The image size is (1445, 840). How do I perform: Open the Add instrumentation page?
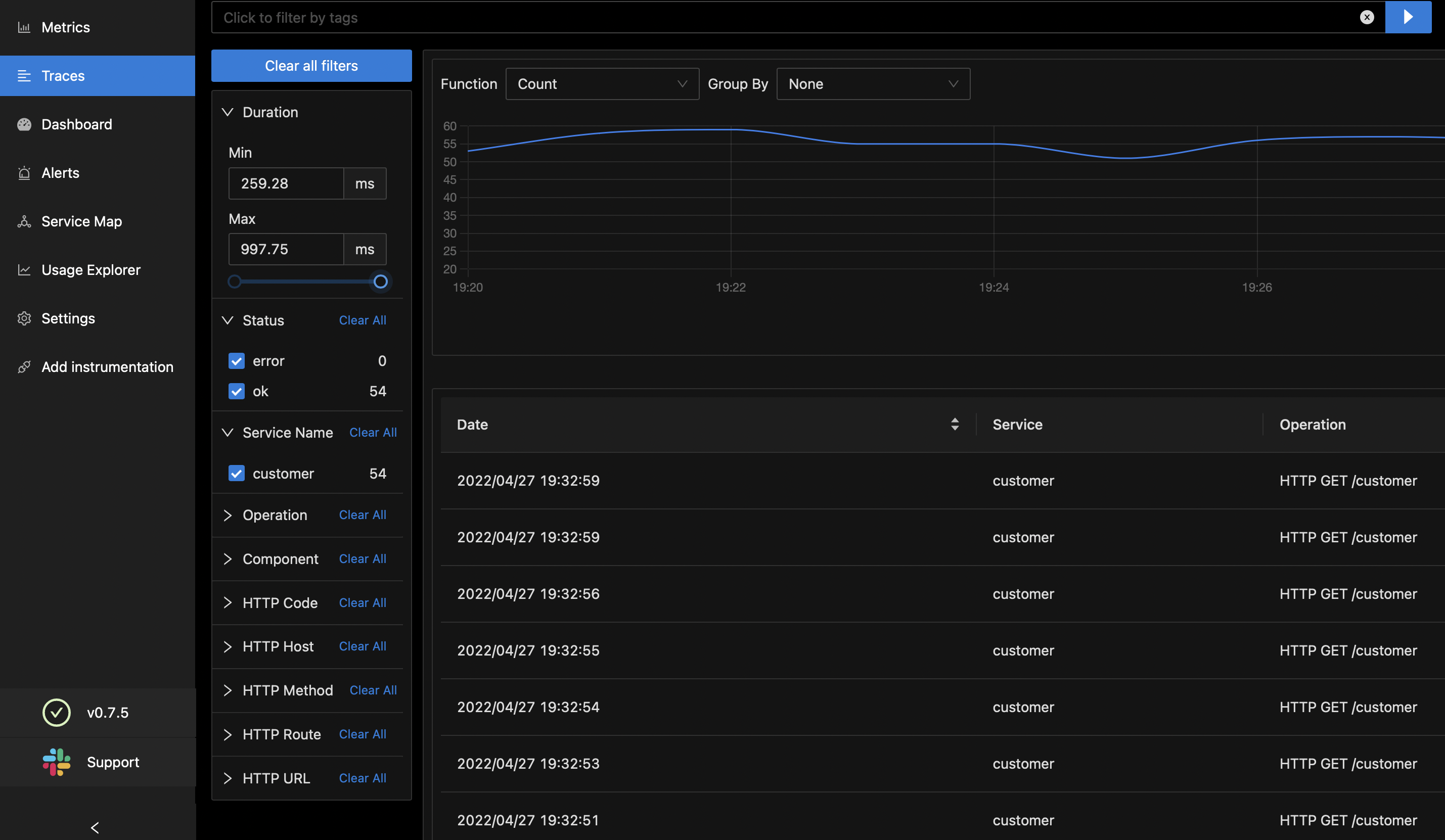coord(107,367)
